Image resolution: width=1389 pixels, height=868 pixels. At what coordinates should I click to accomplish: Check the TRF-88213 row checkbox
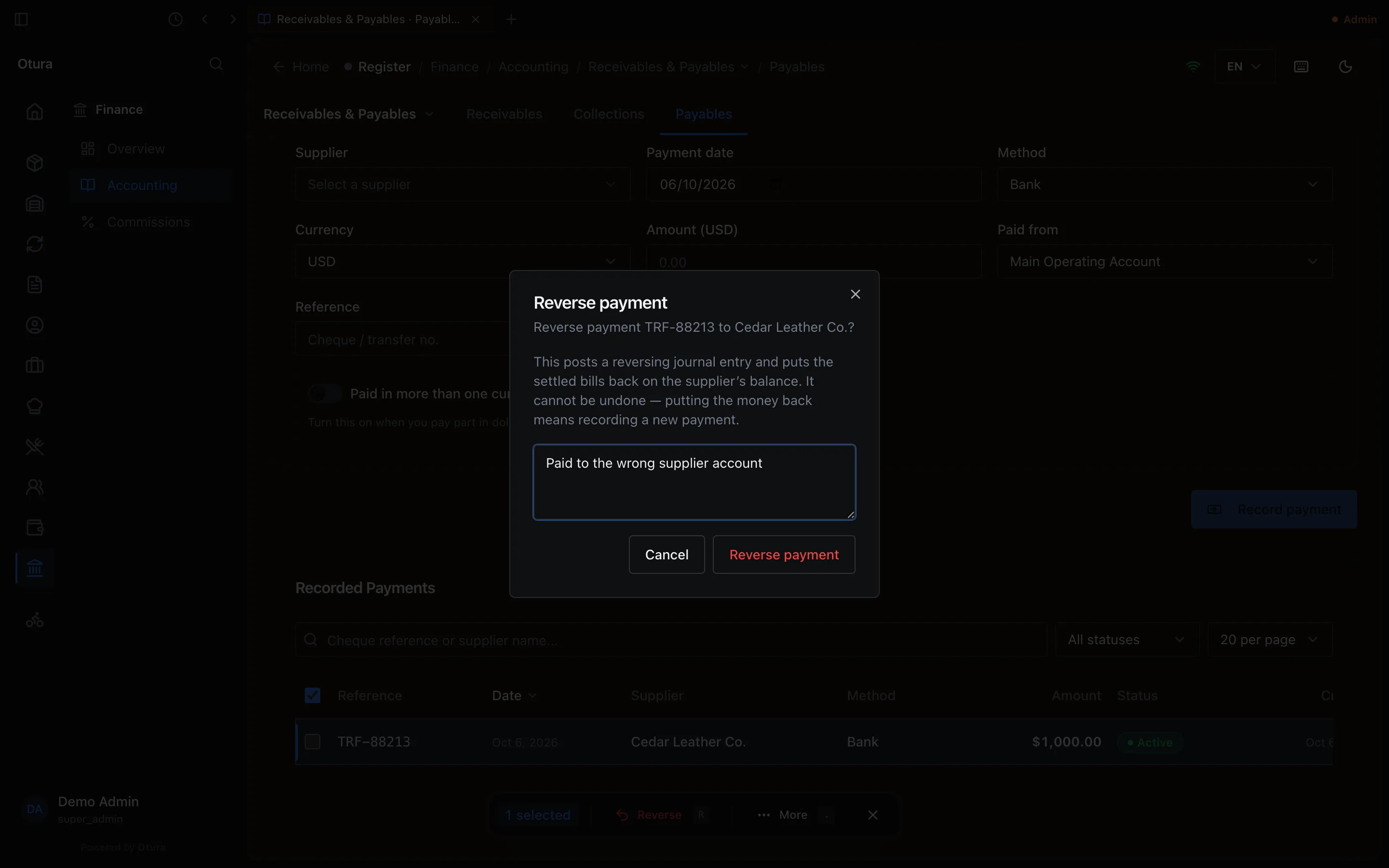click(x=312, y=742)
